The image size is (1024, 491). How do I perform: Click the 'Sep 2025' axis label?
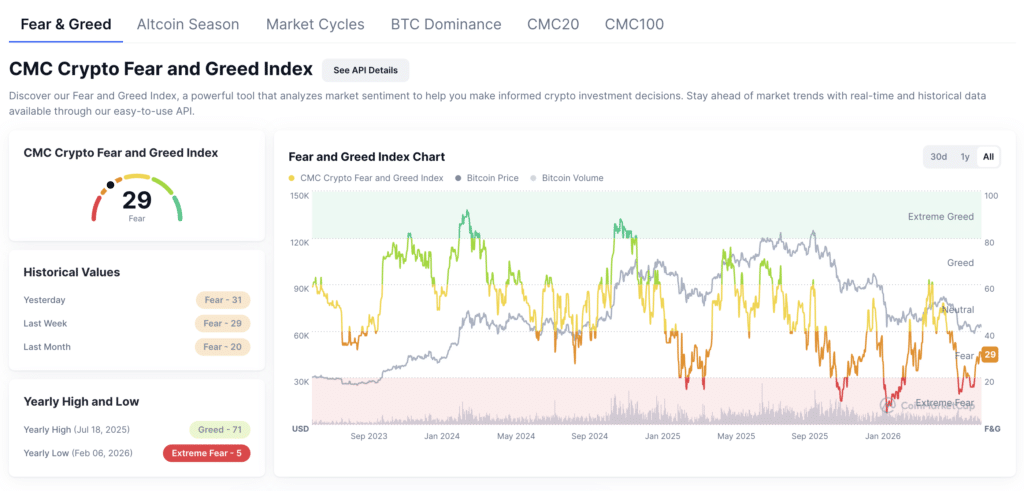(x=810, y=436)
